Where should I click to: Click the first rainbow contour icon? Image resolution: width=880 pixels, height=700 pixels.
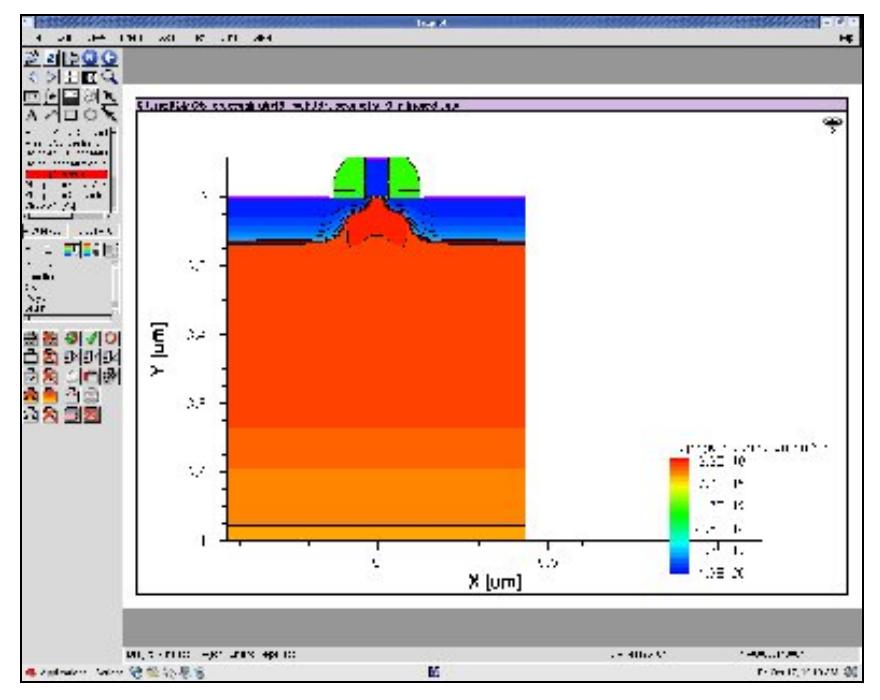coord(71,250)
